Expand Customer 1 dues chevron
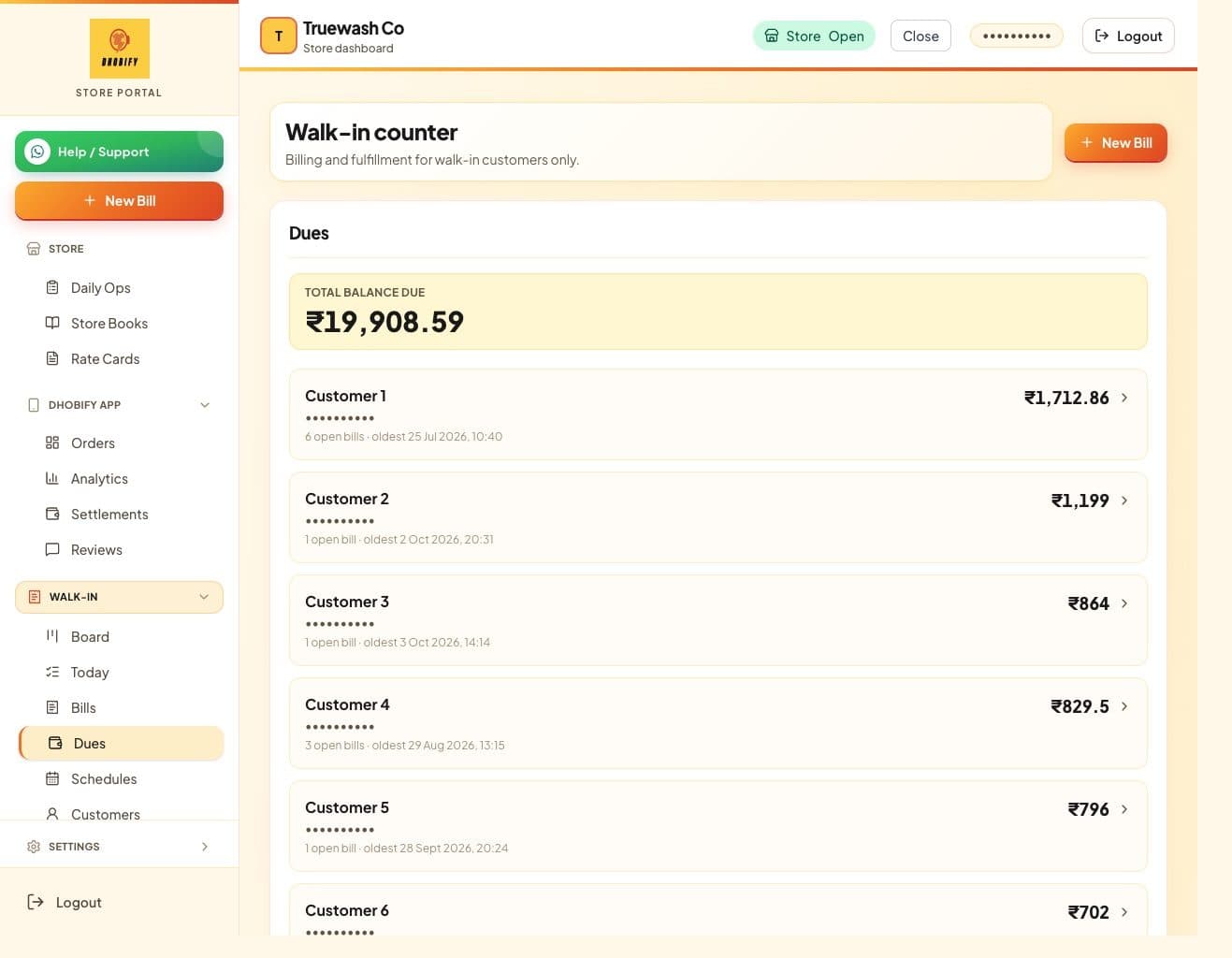The width and height of the screenshot is (1232, 958). pyautogui.click(x=1124, y=398)
